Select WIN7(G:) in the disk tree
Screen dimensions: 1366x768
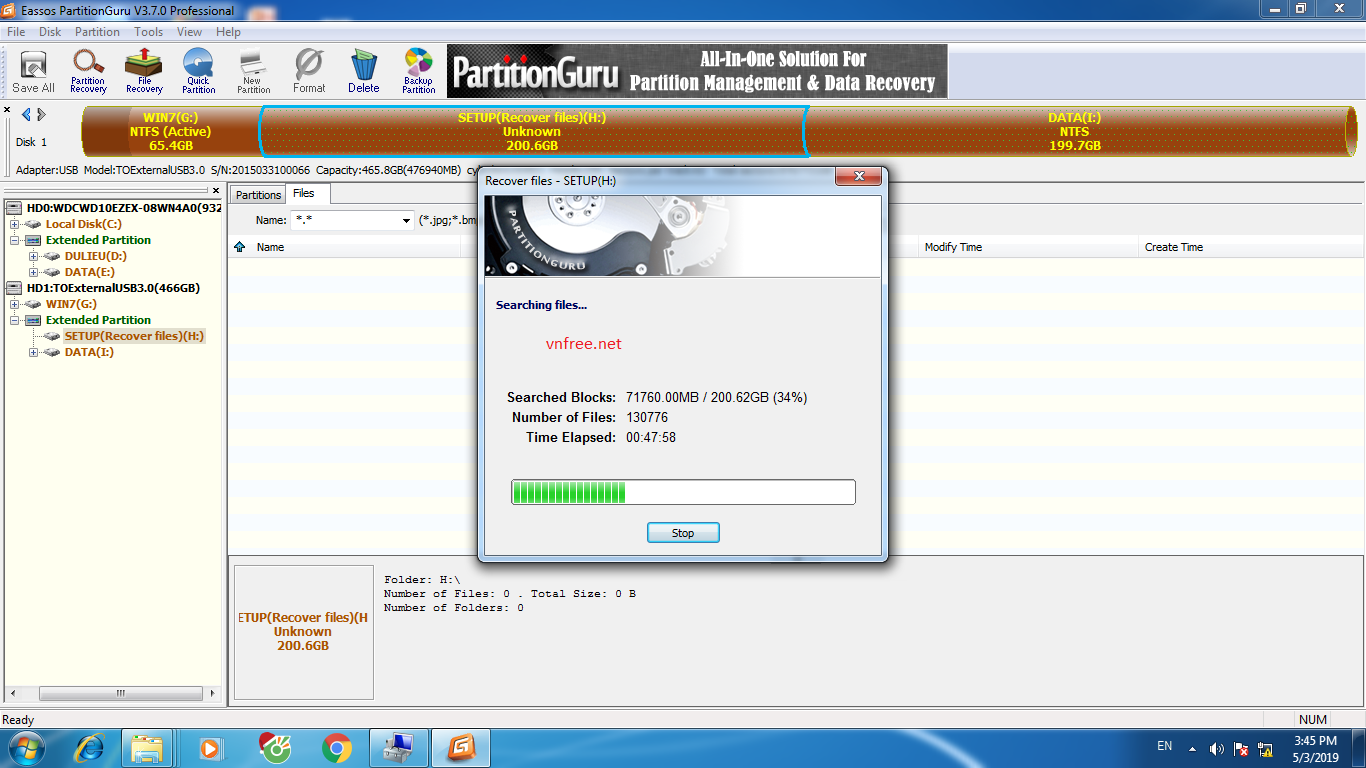(71, 304)
